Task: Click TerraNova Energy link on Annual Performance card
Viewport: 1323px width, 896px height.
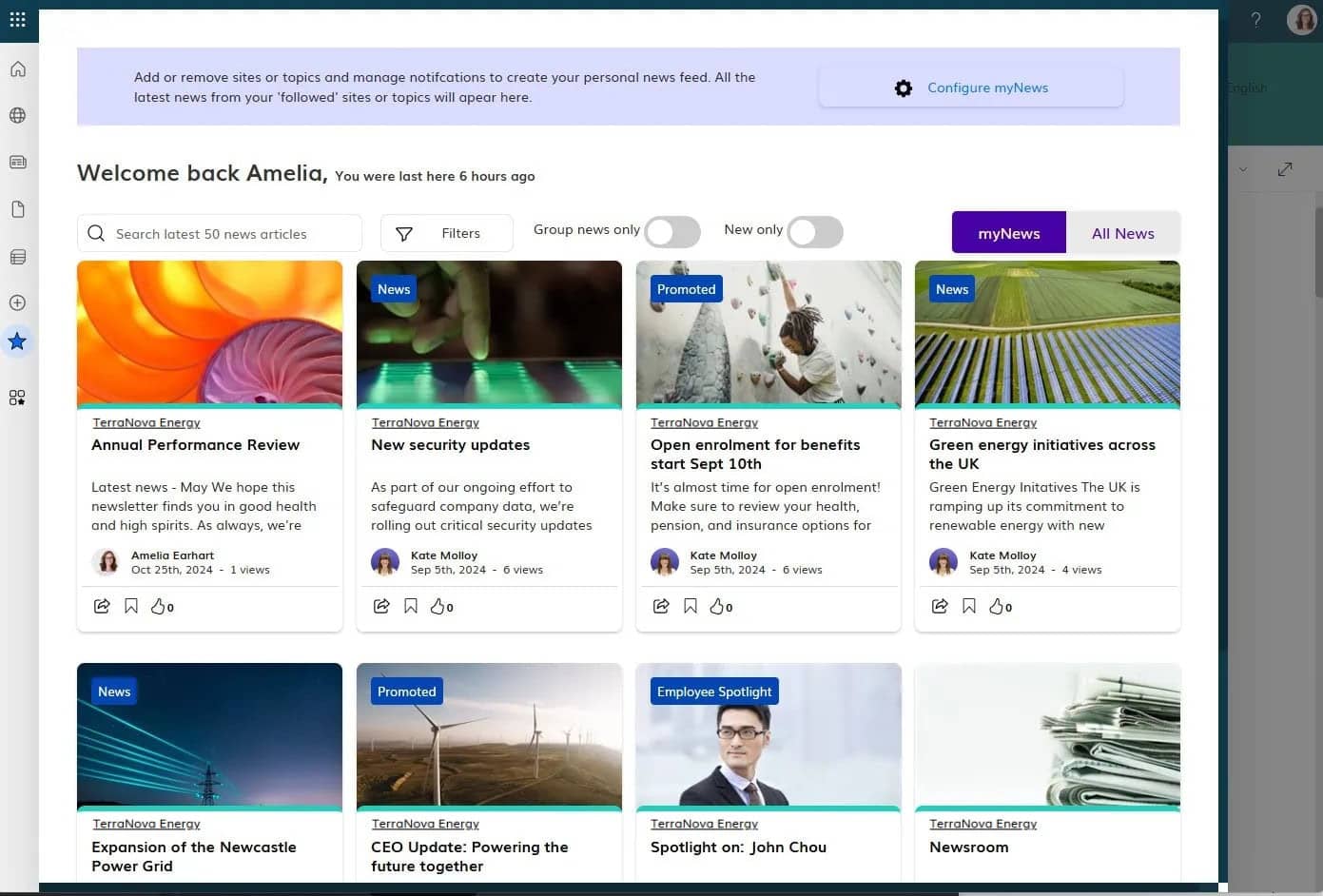Action: pyautogui.click(x=146, y=422)
